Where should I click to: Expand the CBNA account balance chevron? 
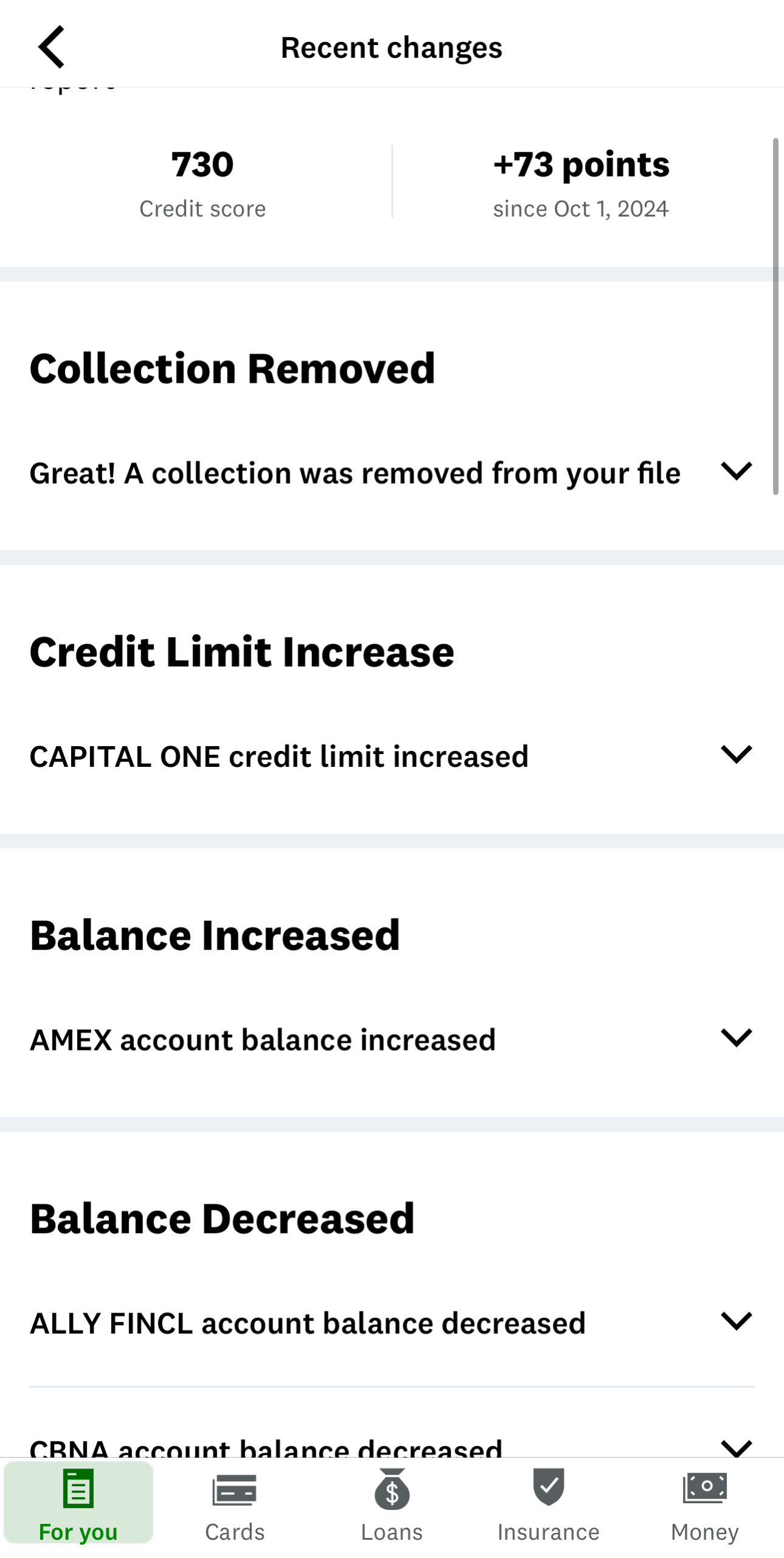click(736, 1447)
